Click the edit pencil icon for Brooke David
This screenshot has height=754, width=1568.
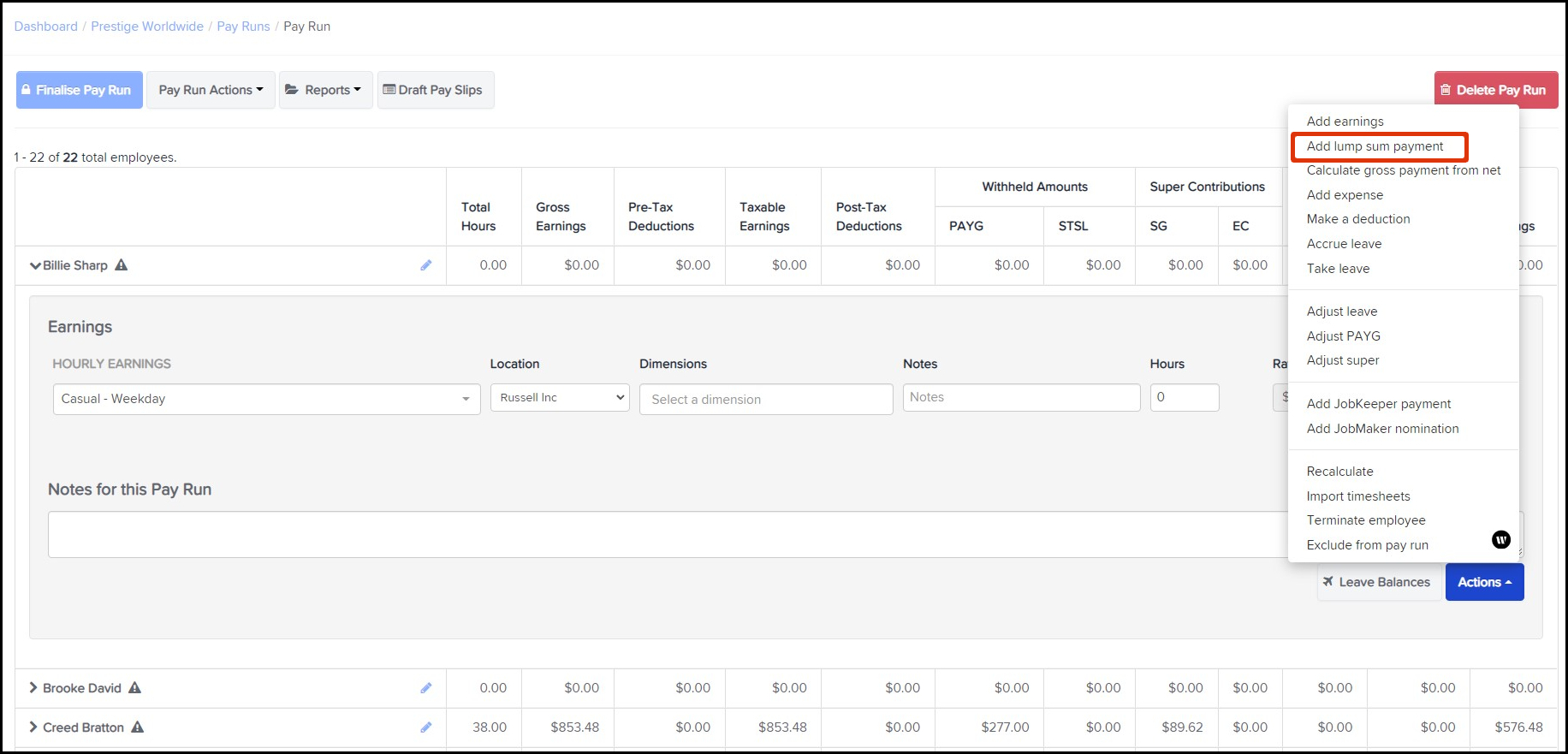(x=425, y=688)
